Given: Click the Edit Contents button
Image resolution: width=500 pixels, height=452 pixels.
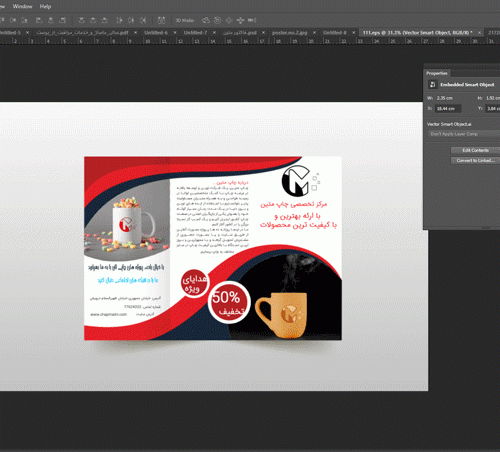Looking at the screenshot, I should pos(475,150).
